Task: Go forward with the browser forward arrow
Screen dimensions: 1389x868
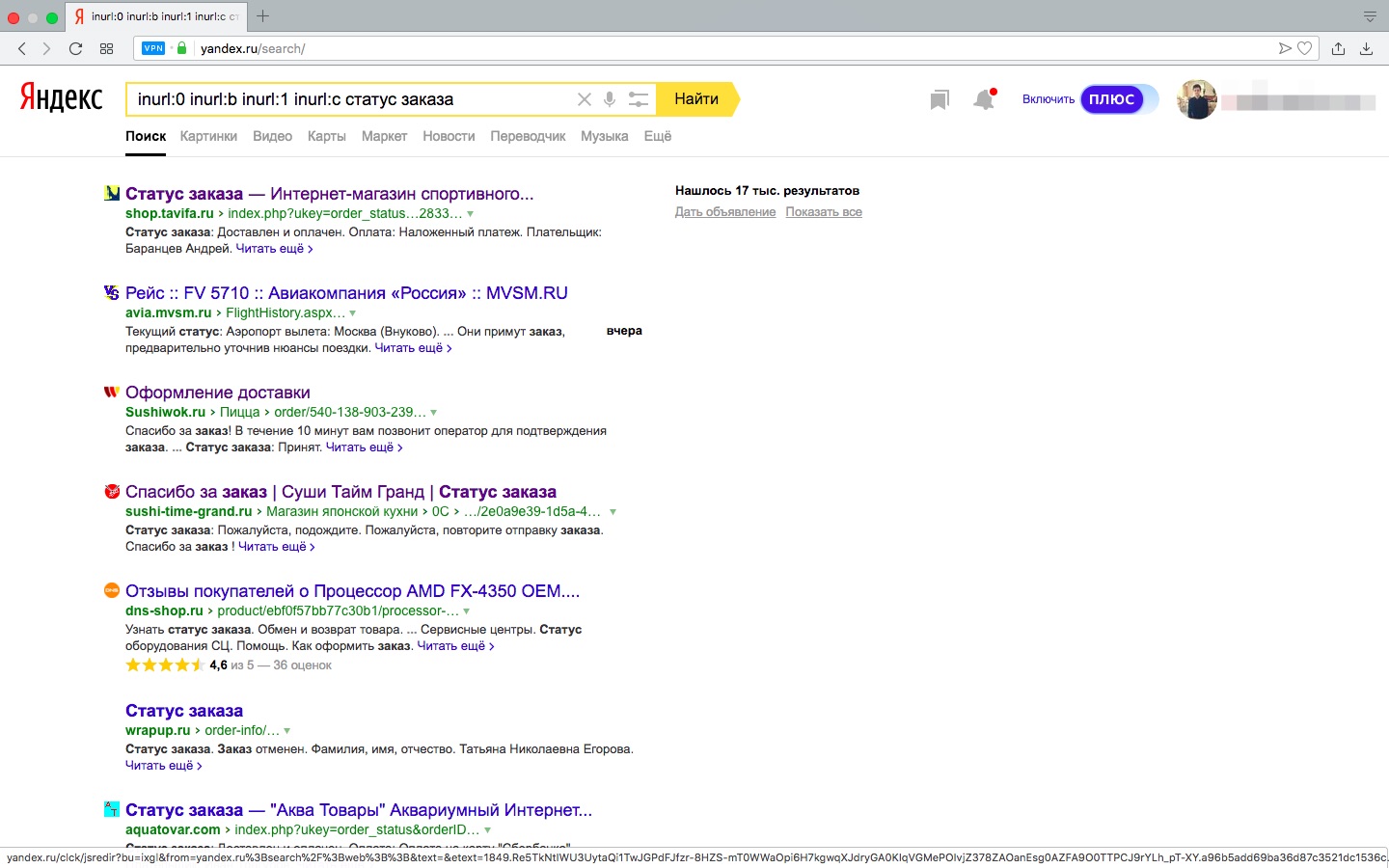Action: pyautogui.click(x=46, y=48)
